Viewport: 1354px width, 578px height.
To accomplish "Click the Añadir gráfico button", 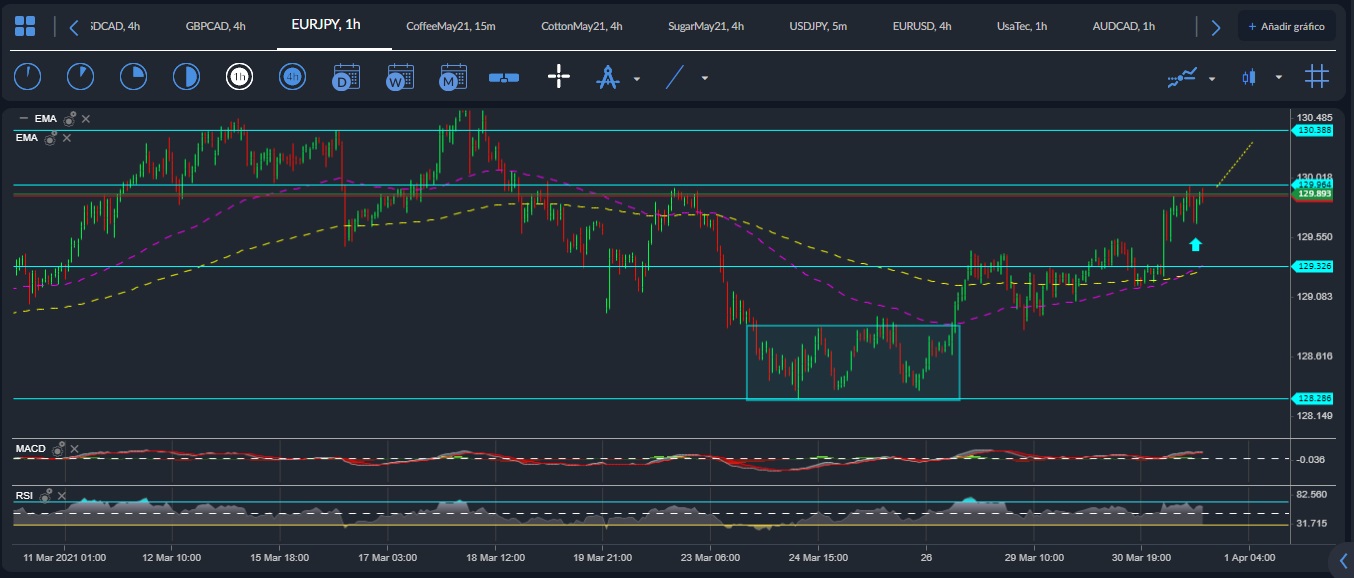I will tap(1286, 27).
